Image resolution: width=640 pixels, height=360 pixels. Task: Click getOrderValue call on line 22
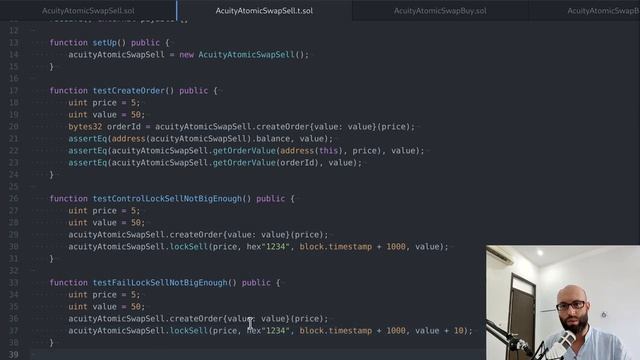click(x=244, y=151)
